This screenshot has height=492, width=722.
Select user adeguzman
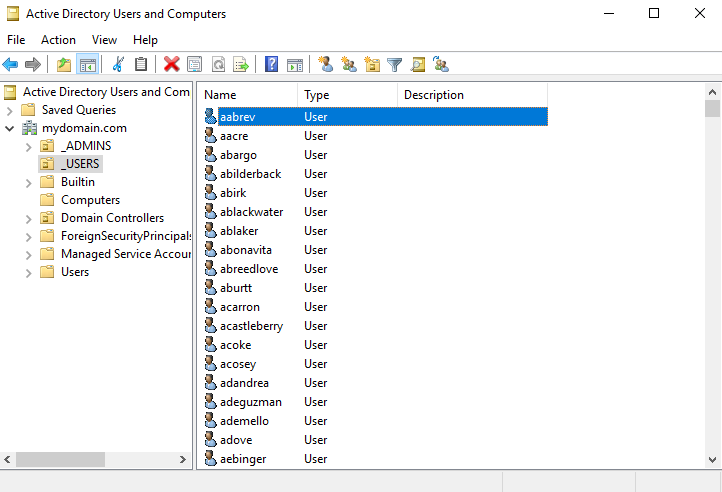(251, 402)
